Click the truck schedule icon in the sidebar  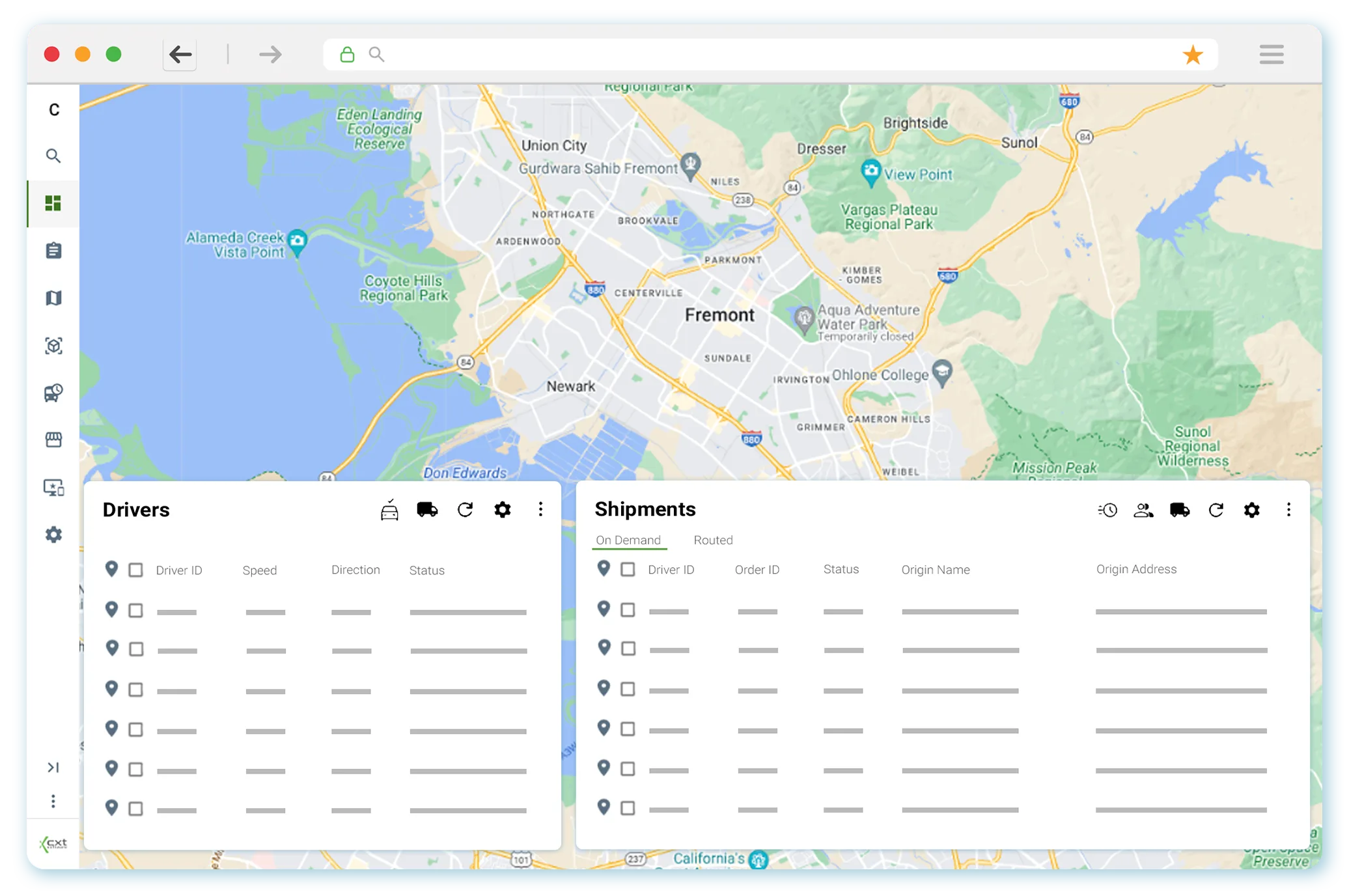coord(53,392)
